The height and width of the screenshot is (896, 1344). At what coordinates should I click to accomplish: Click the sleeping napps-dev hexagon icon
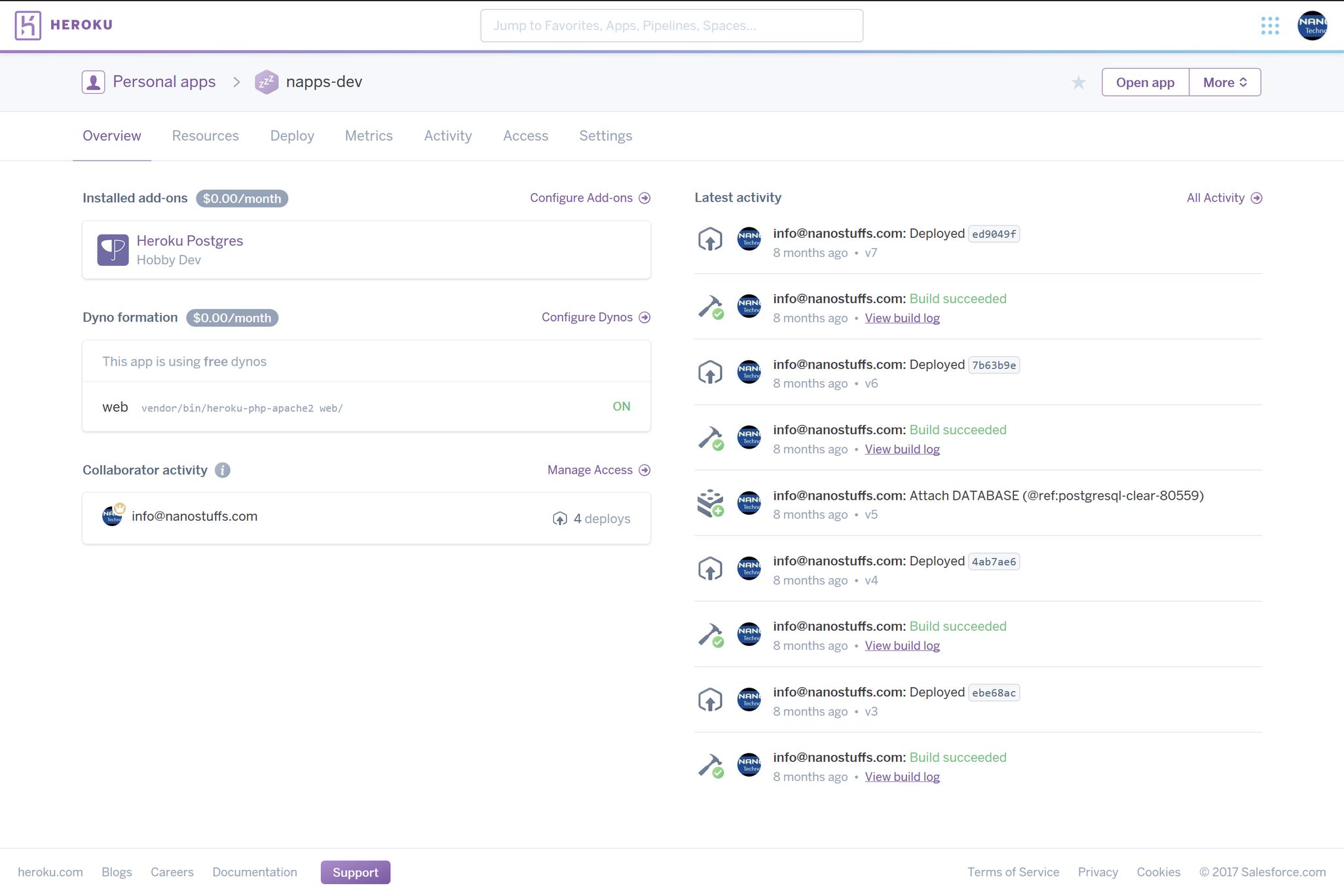(266, 82)
